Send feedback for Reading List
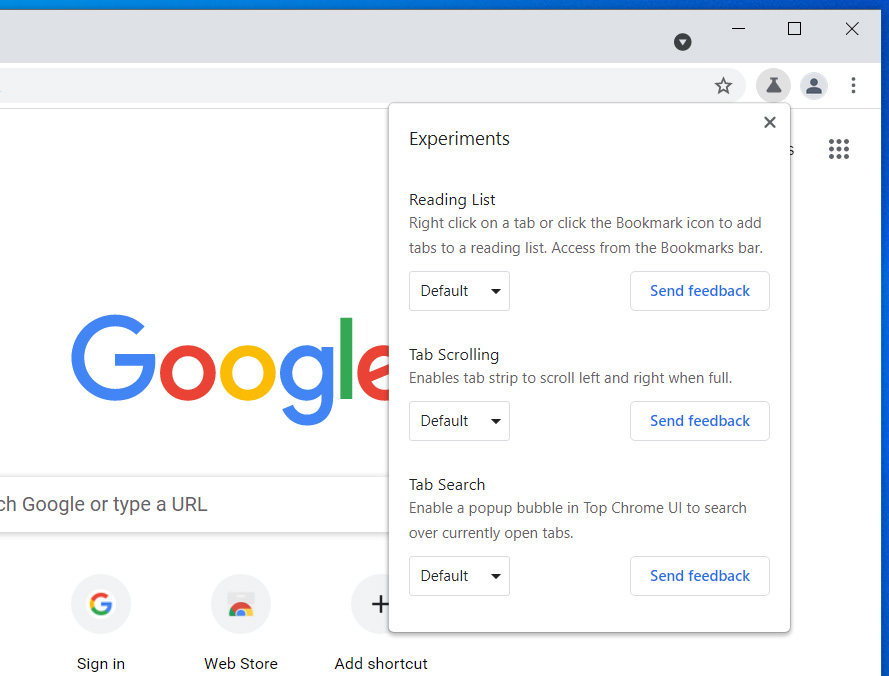Image resolution: width=889 pixels, height=676 pixels. pos(700,291)
